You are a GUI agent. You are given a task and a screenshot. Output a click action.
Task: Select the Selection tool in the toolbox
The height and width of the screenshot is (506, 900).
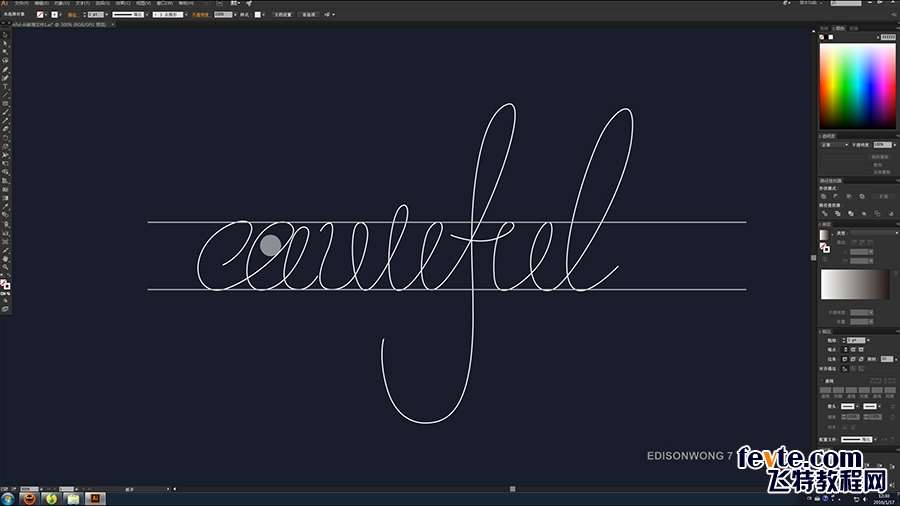coord(5,36)
